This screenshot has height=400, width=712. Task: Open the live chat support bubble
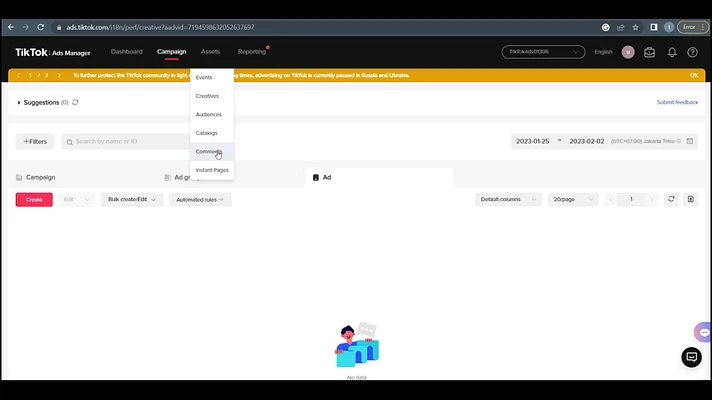(x=691, y=357)
